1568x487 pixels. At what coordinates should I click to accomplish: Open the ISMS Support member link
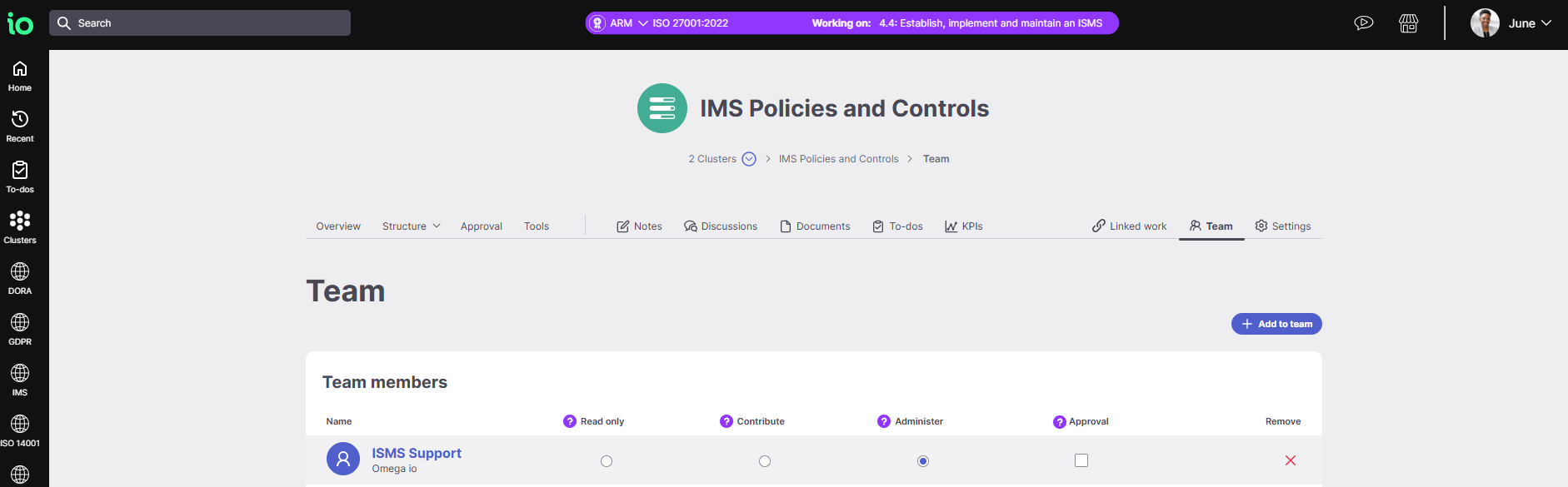point(417,453)
